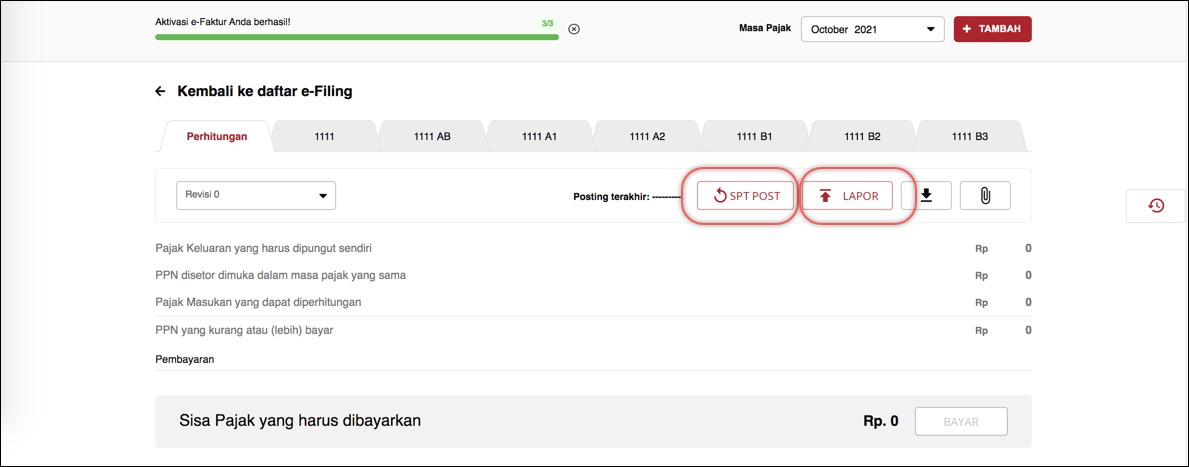
Task: Go to the 1111 A1 tab
Action: point(539,136)
